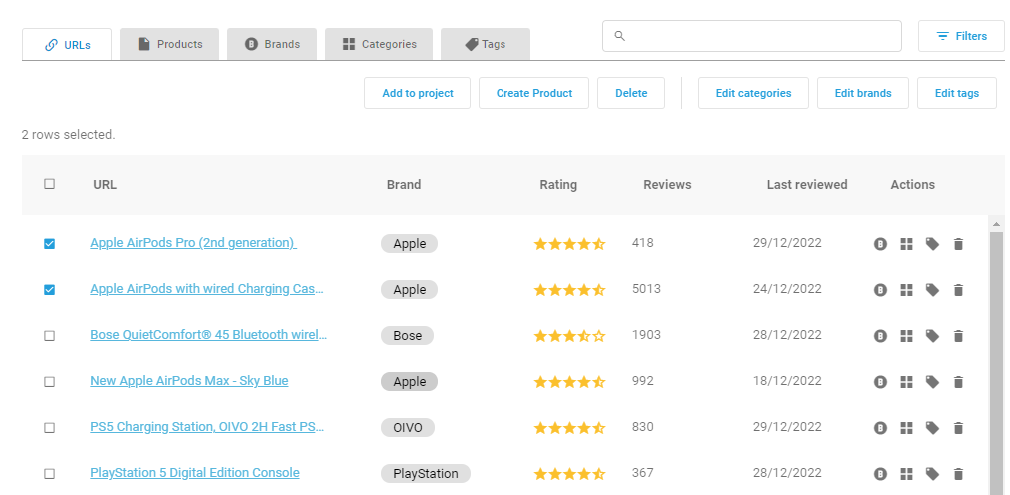Trash icon for AirPods Max Sky Blue row
This screenshot has width=1010, height=495.
pos(958,382)
